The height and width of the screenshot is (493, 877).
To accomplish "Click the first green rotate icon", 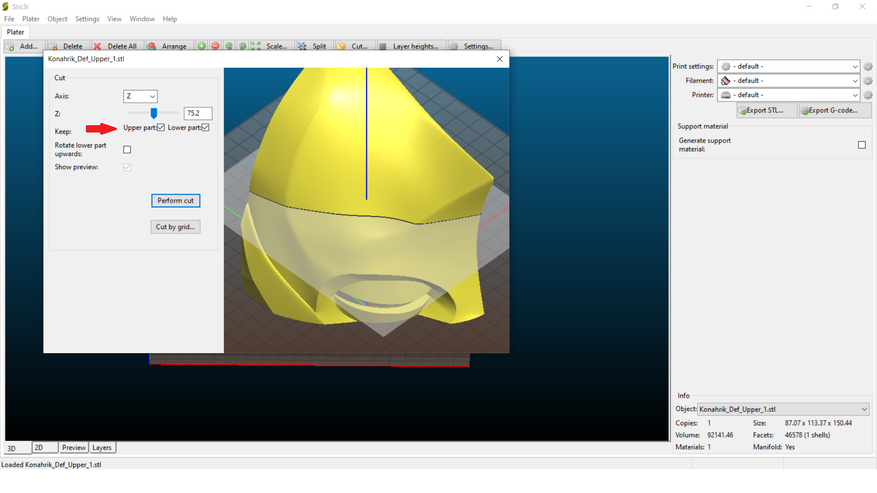I will click(229, 46).
